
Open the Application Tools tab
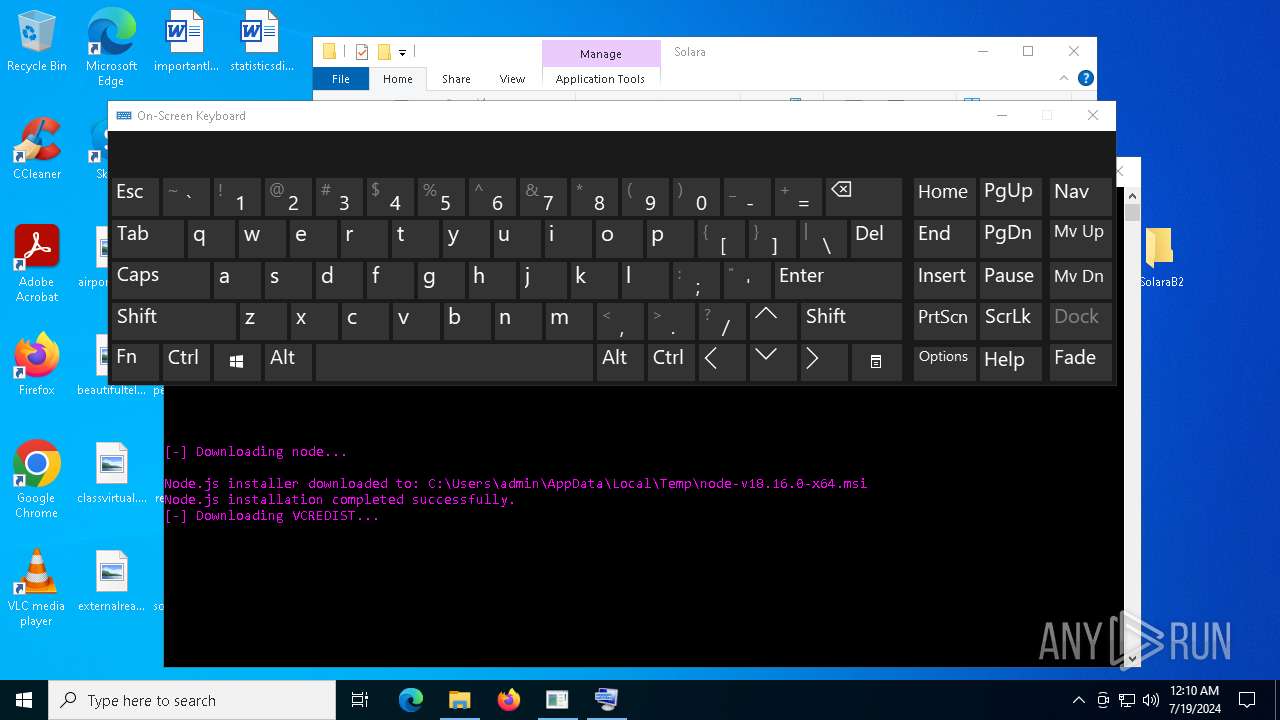tap(600, 79)
